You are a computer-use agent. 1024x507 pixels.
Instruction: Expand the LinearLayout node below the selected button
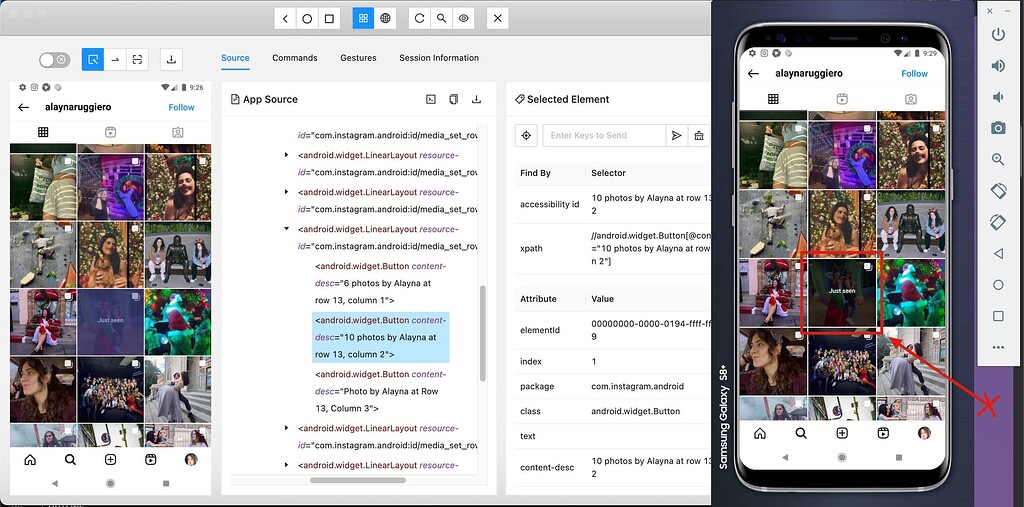coord(287,428)
